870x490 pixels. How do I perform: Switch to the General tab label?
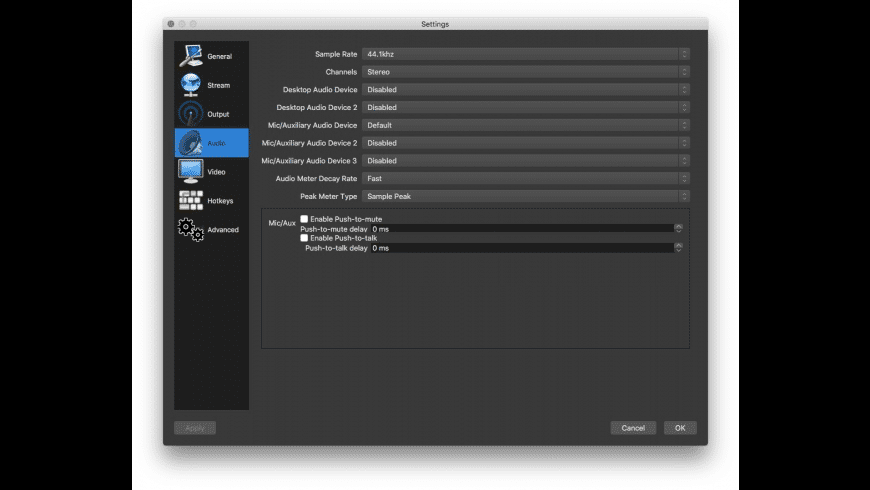click(x=220, y=57)
